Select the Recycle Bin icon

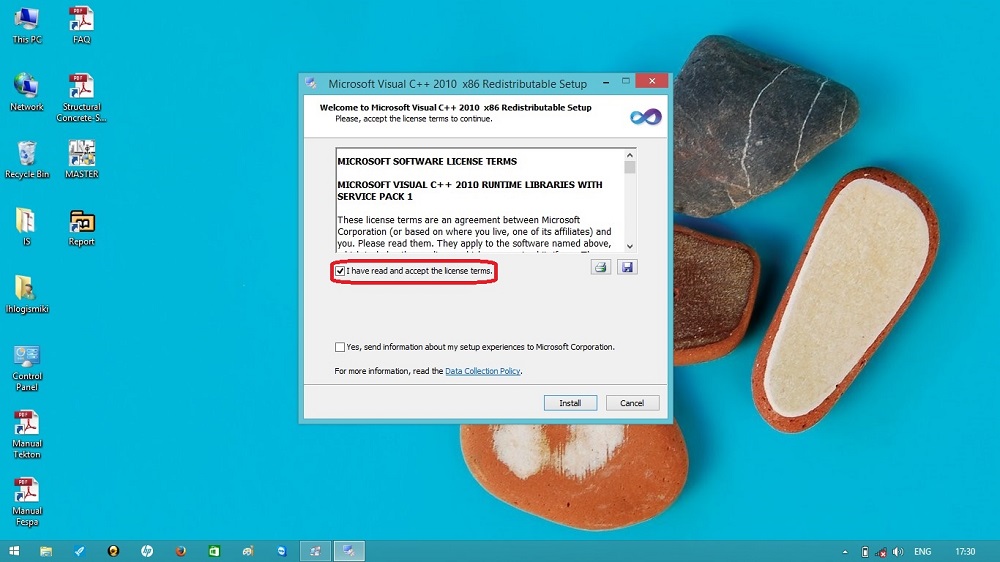[x=27, y=159]
